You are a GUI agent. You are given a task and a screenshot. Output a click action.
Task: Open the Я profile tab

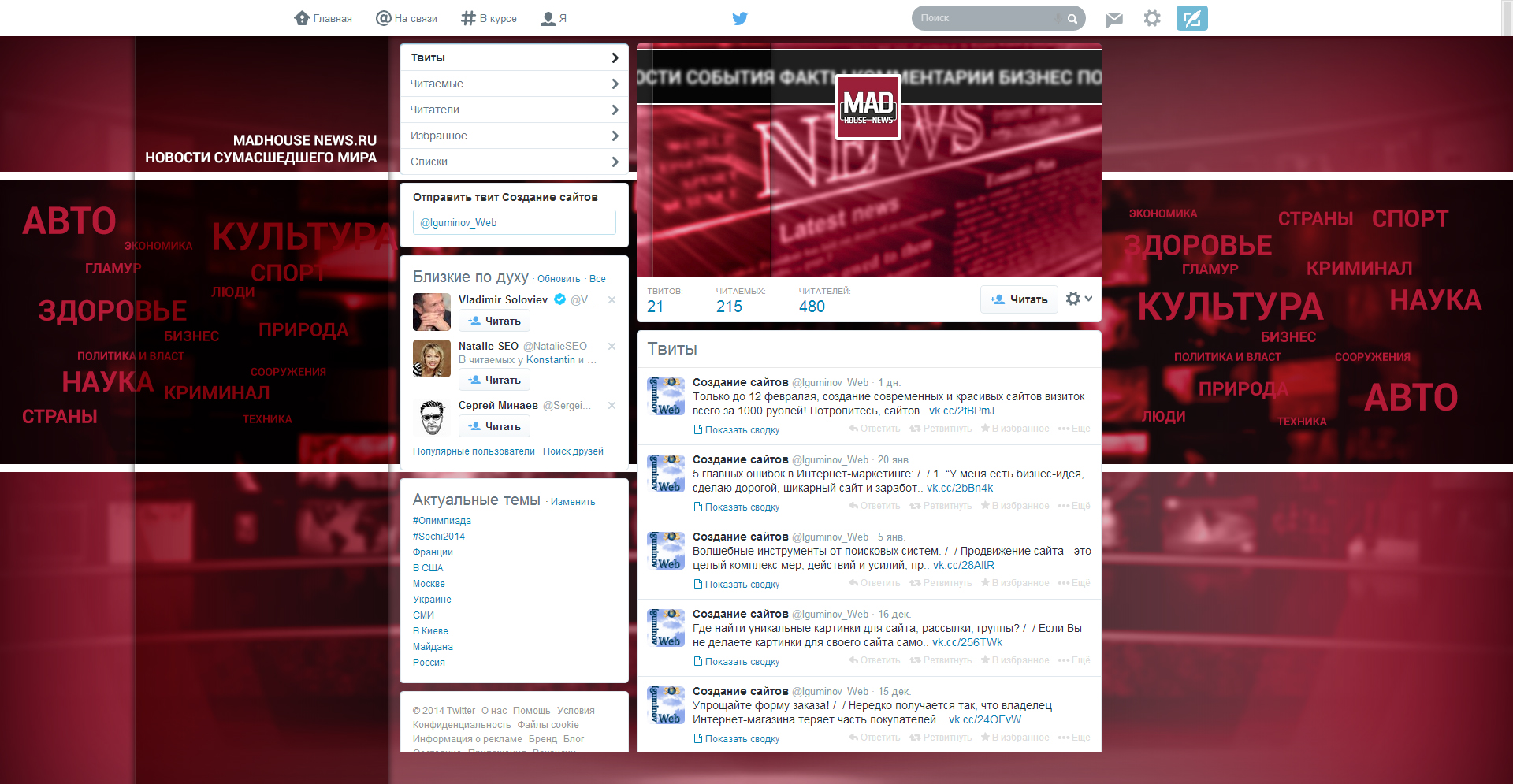pyautogui.click(x=553, y=18)
